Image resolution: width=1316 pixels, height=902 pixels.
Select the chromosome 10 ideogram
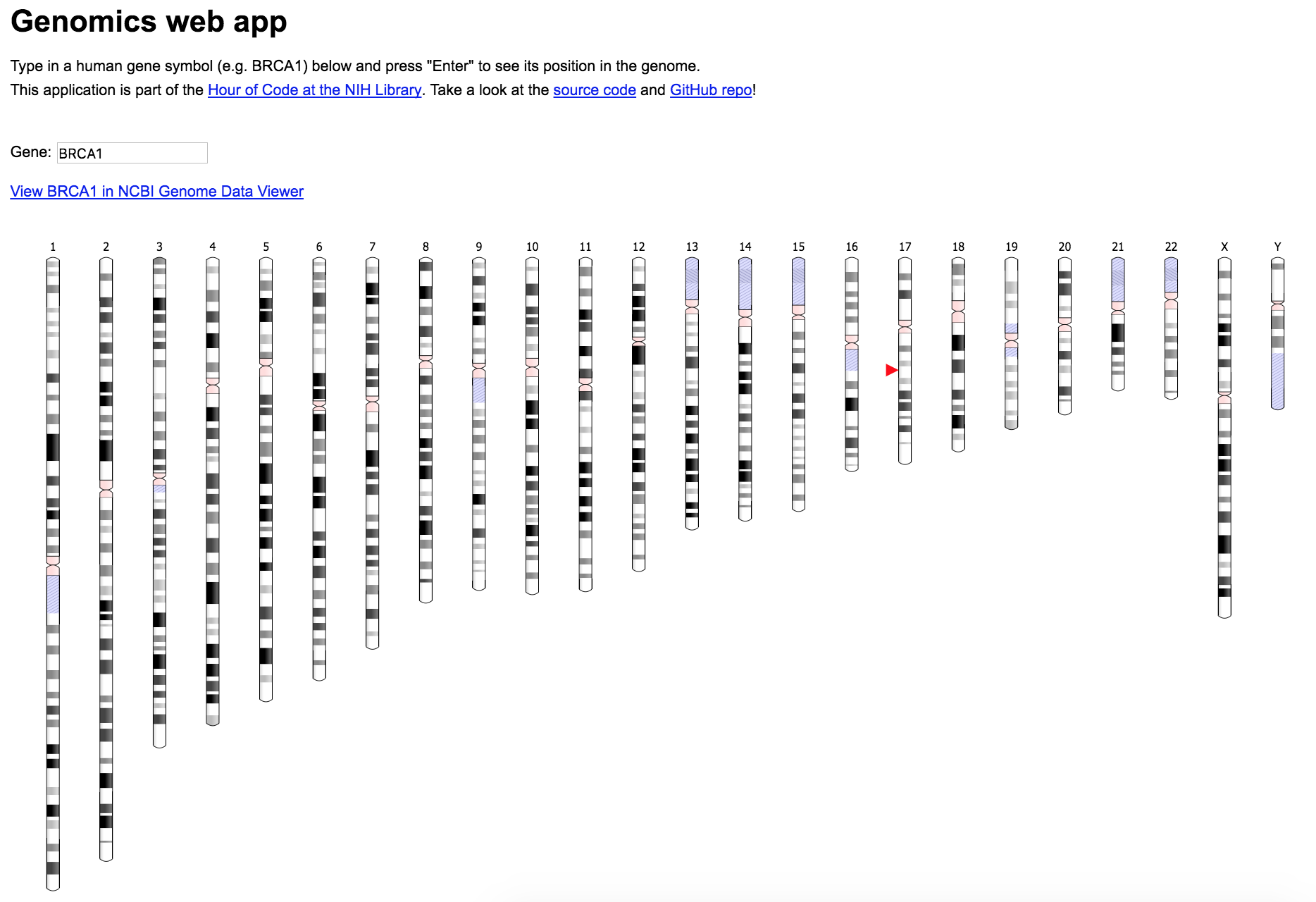[x=533, y=426]
